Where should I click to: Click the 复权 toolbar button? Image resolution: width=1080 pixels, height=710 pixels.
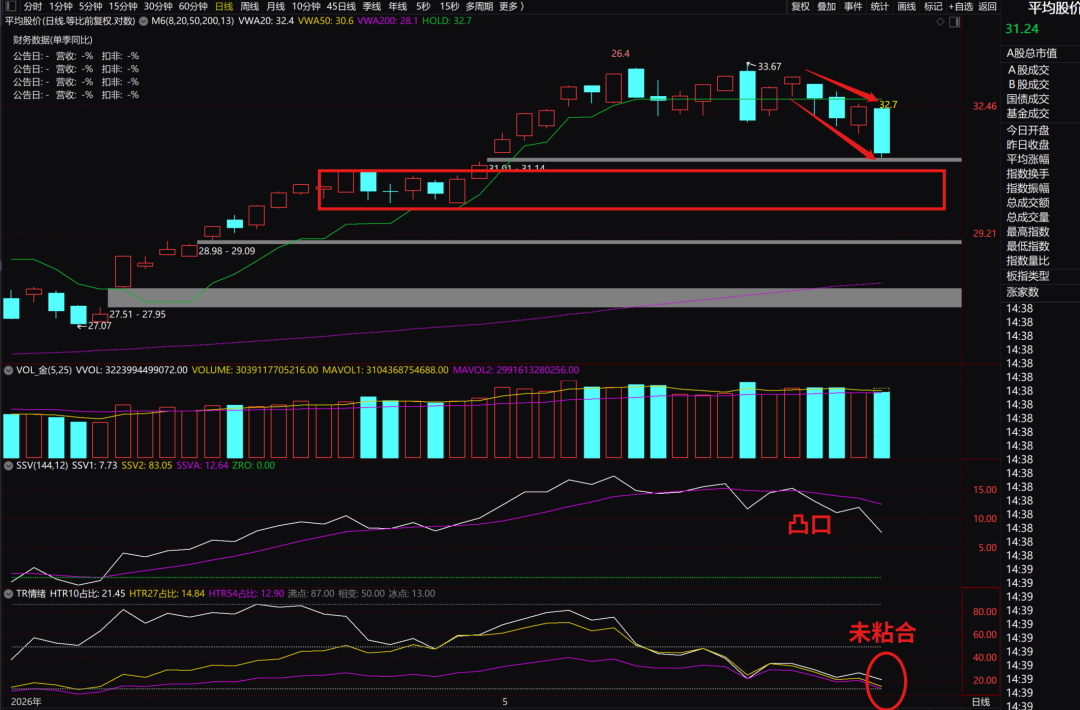pyautogui.click(x=800, y=6)
